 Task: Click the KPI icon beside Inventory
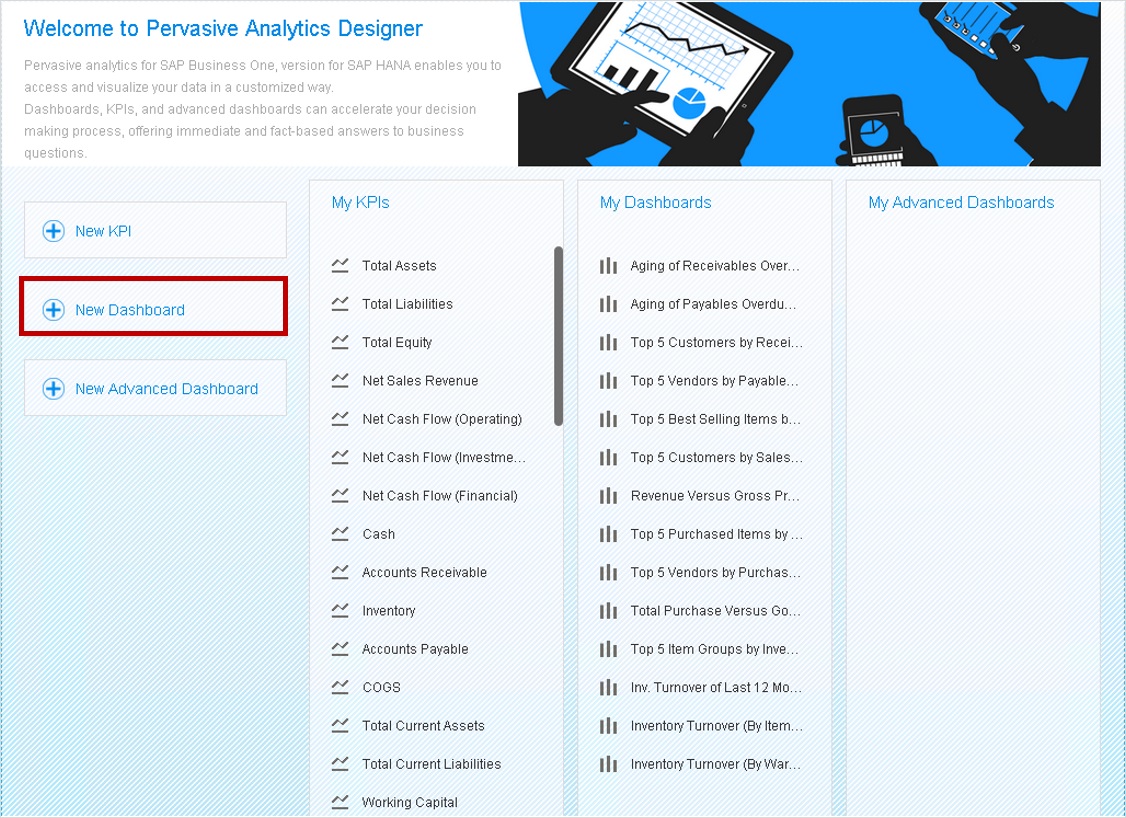pos(340,610)
